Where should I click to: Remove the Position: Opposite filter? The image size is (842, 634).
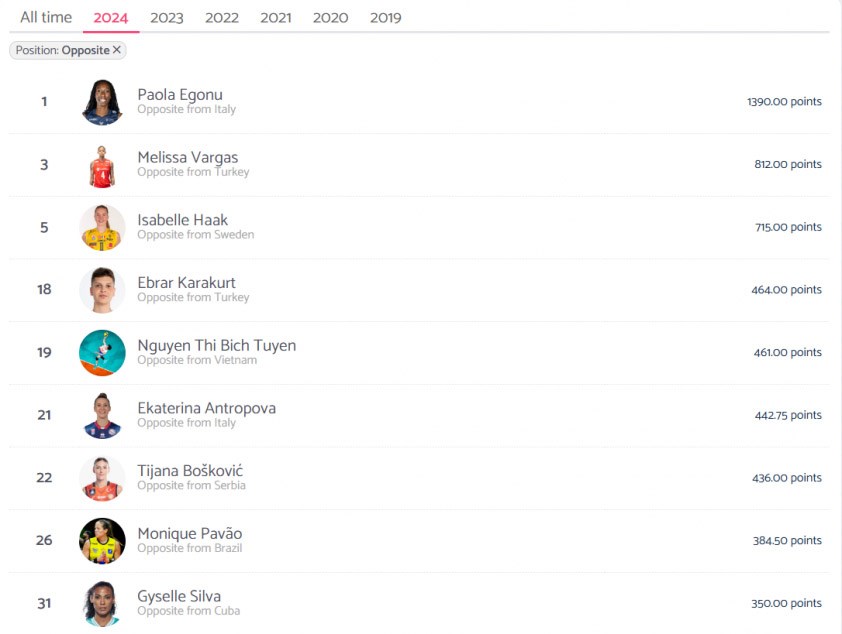pos(117,50)
